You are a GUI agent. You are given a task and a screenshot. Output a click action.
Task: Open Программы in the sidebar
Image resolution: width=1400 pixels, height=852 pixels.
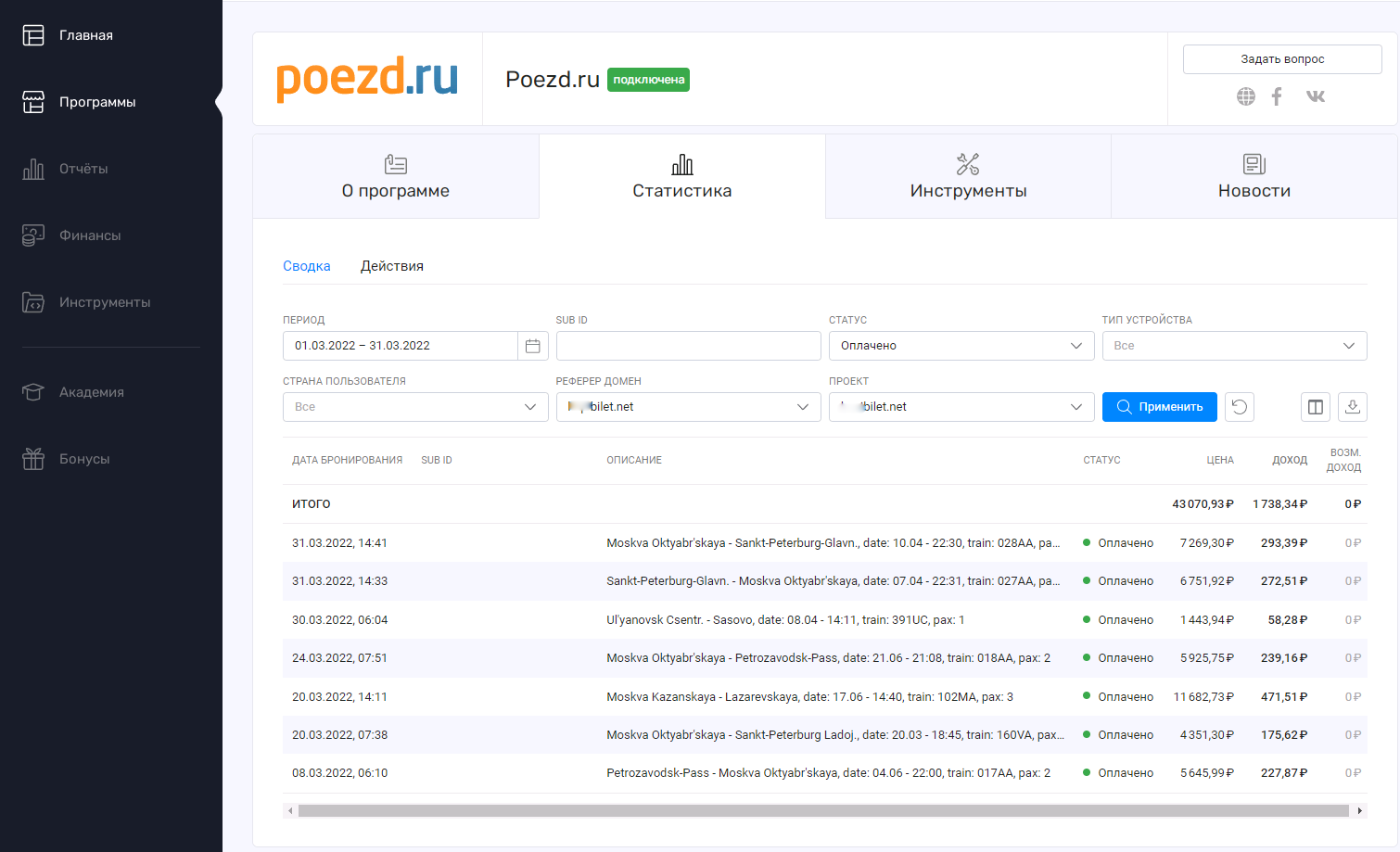point(97,102)
